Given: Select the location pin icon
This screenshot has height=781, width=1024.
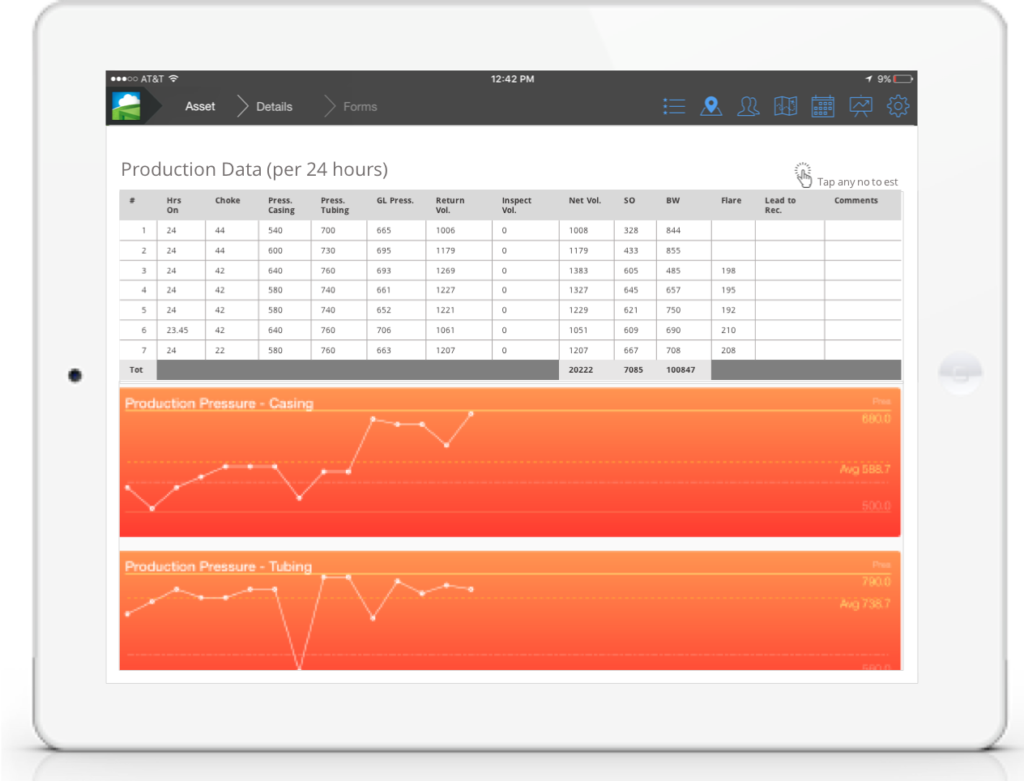Looking at the screenshot, I should [711, 105].
